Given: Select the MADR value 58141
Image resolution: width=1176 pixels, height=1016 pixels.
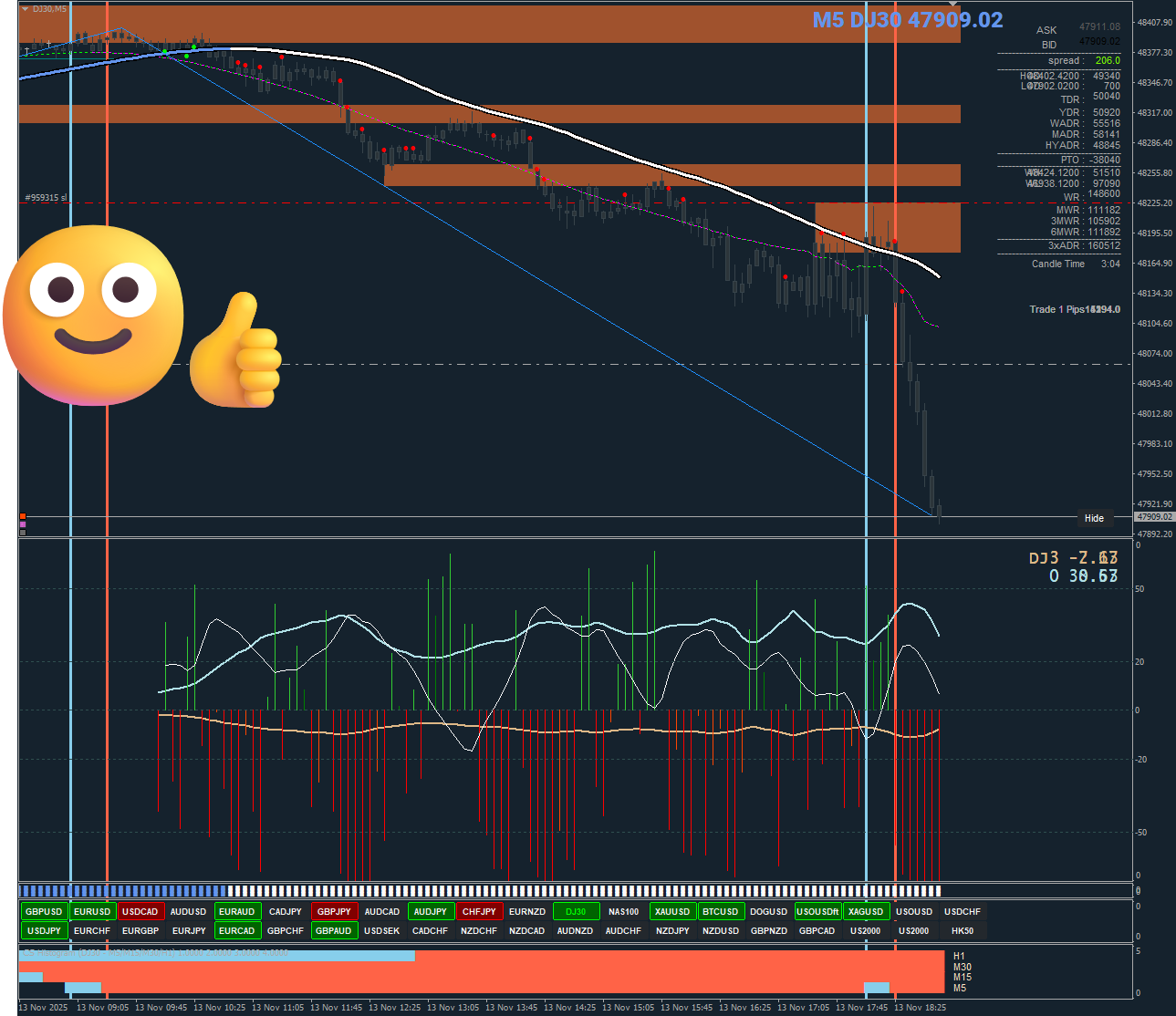Looking at the screenshot, I should [1107, 134].
